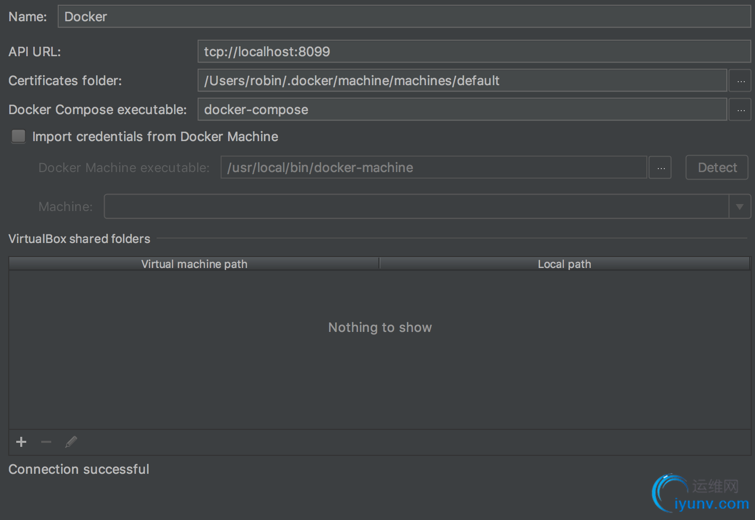Click the API URL label
This screenshot has height=520, width=755.
(x=35, y=52)
